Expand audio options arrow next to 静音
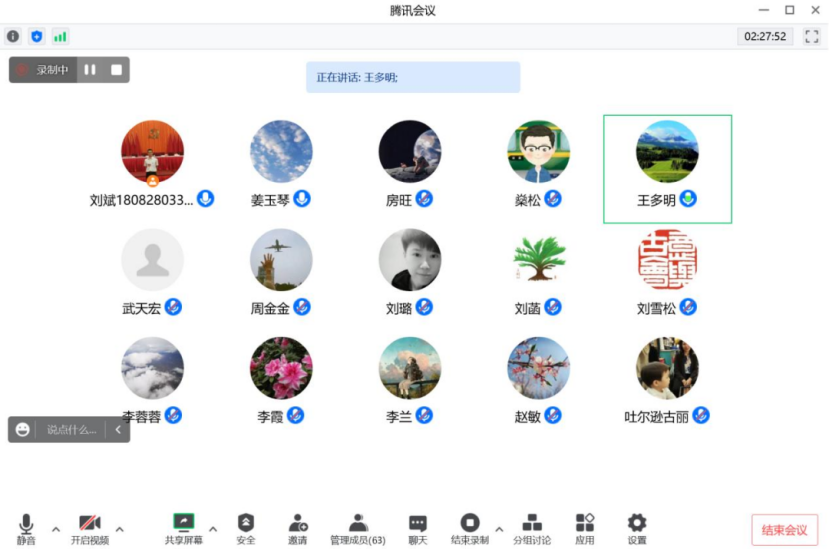The image size is (830, 550). 56,529
